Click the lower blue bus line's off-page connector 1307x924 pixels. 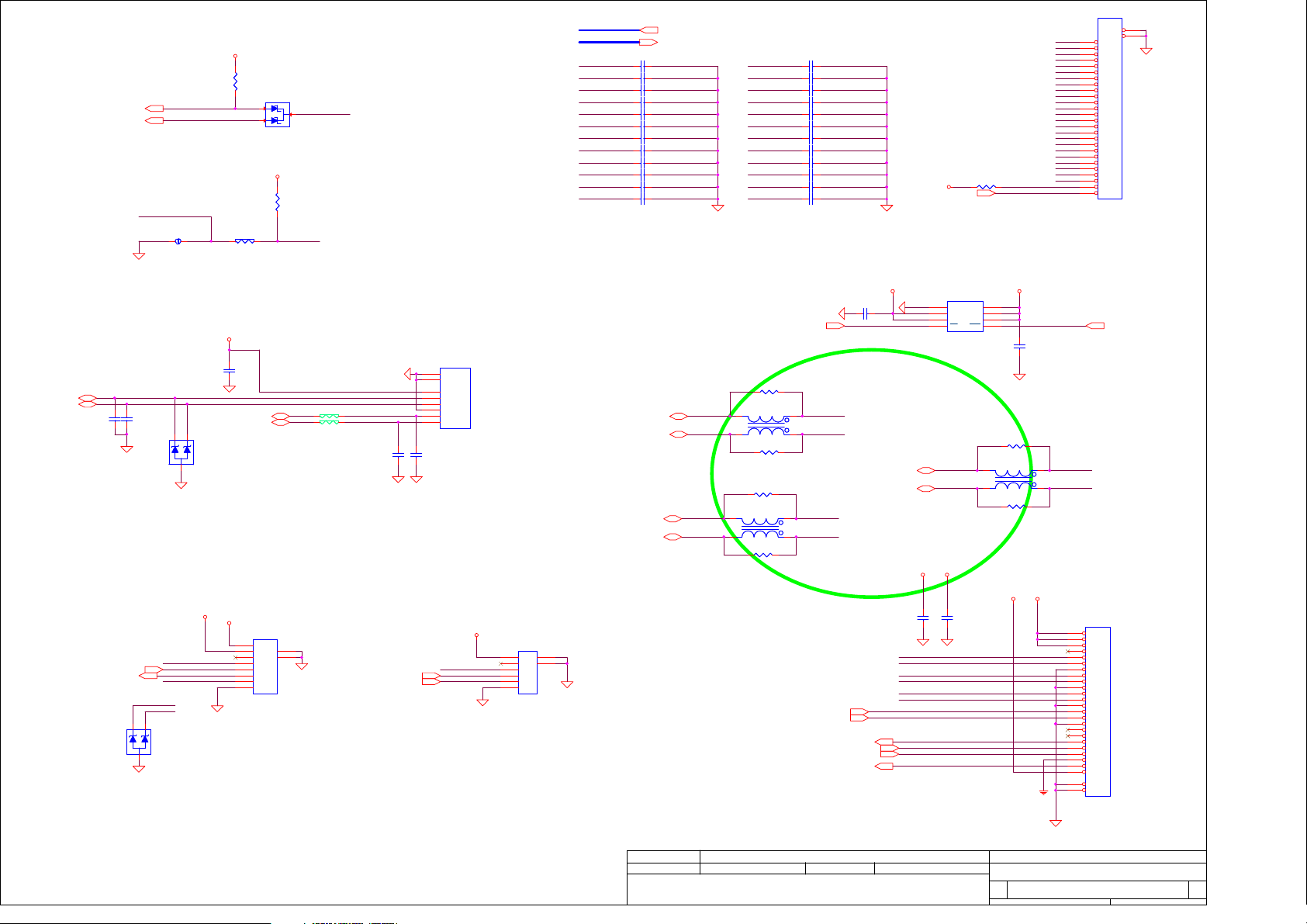click(x=648, y=42)
